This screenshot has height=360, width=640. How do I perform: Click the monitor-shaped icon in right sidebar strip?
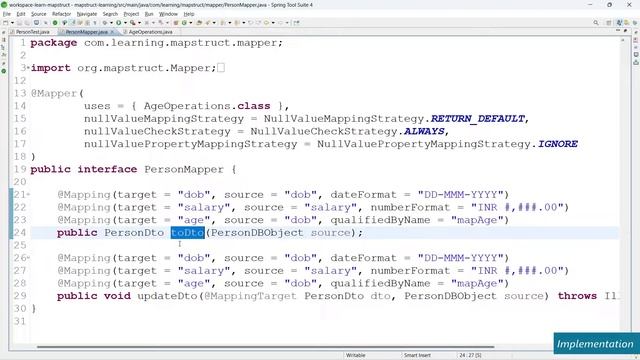(636, 54)
